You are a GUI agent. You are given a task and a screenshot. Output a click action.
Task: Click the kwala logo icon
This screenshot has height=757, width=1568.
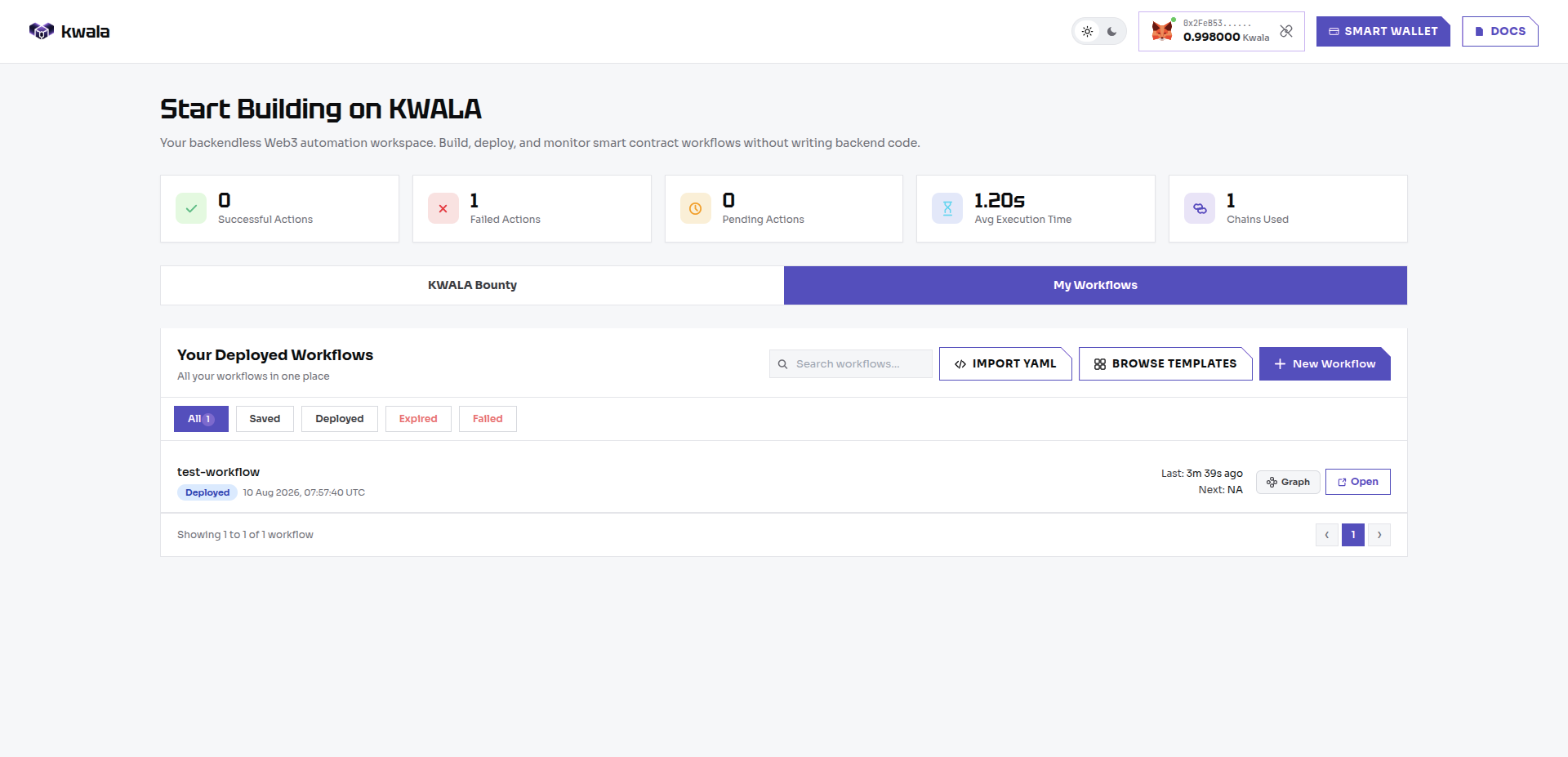click(41, 31)
